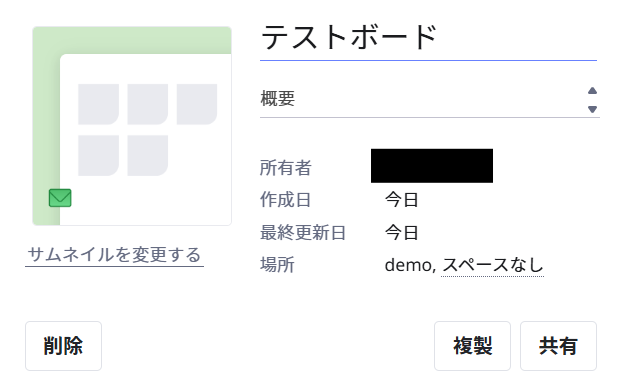This screenshot has width=618, height=388.
Task: Click the 今日 value beside 作成日
Action: coord(401,200)
